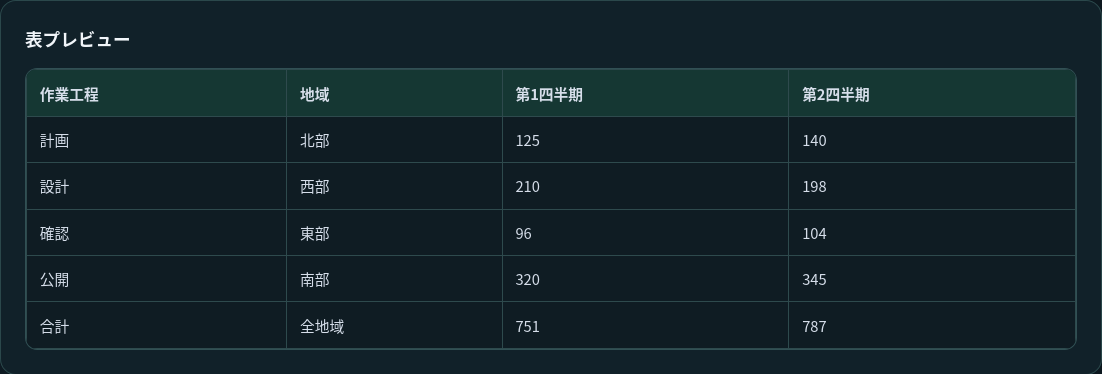Select the 合計 row cell

point(156,325)
